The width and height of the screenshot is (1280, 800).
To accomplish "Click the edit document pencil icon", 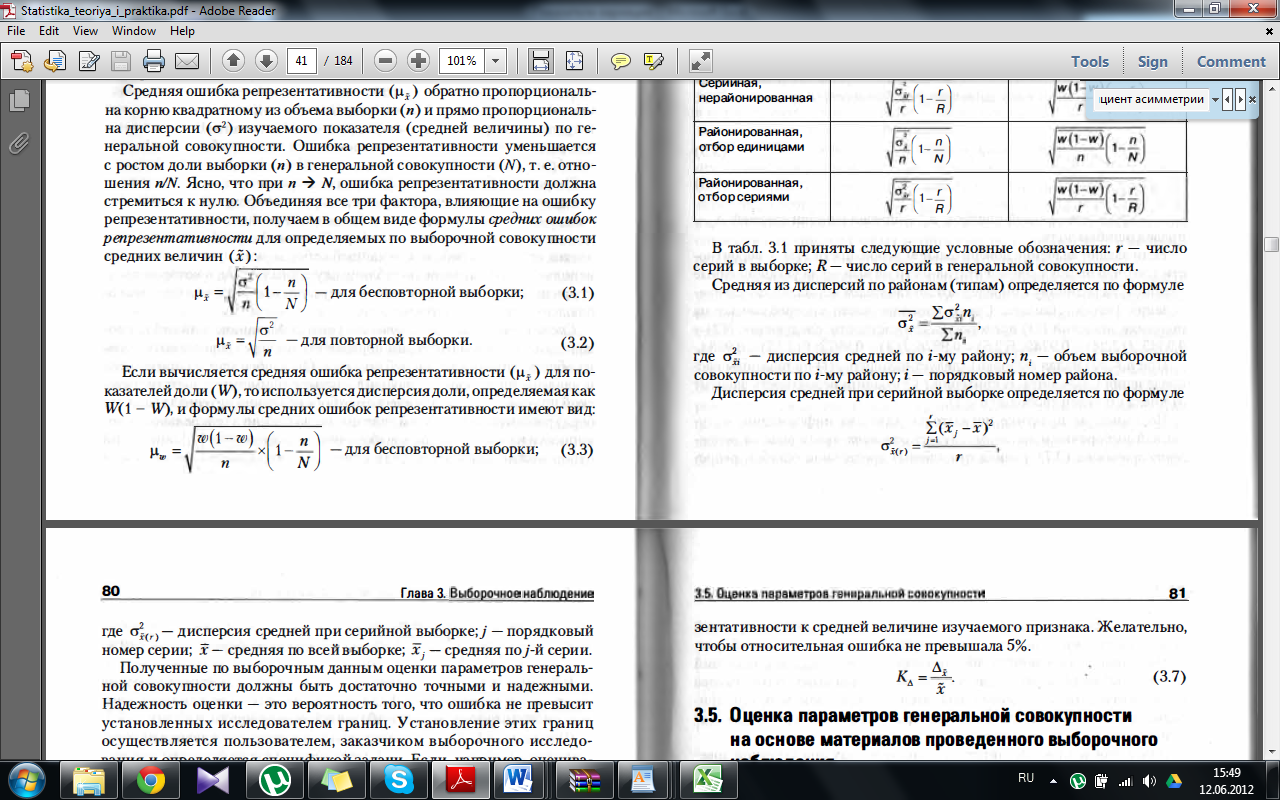I will click(88, 61).
